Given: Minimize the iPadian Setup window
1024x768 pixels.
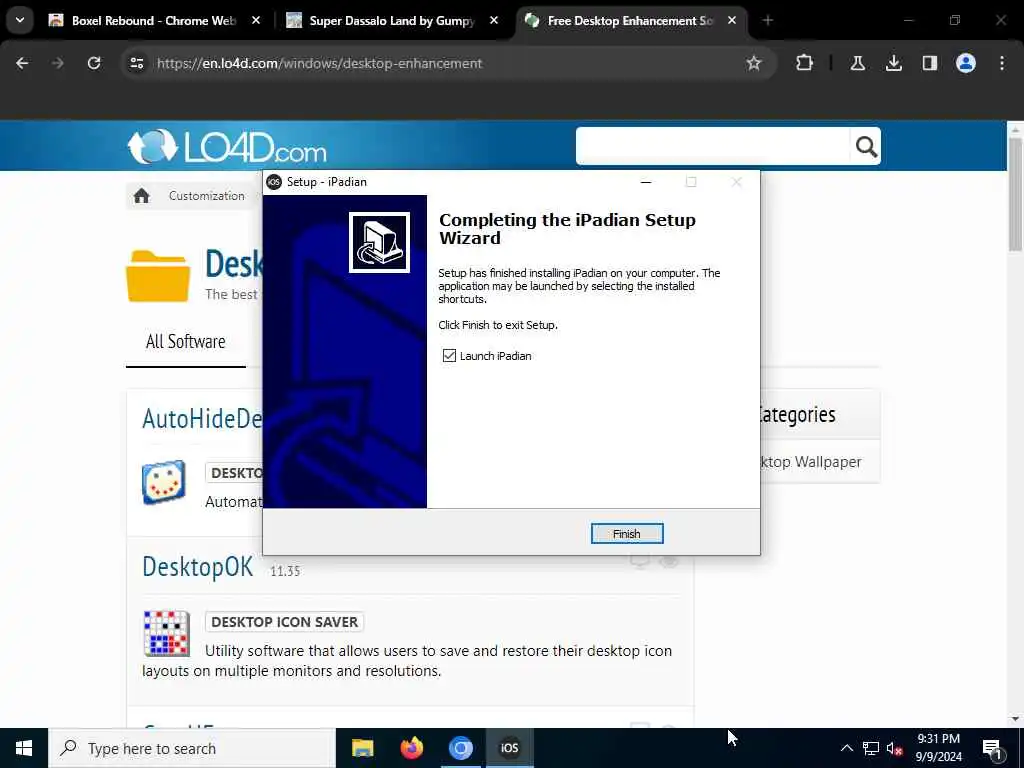Looking at the screenshot, I should click(x=646, y=182).
